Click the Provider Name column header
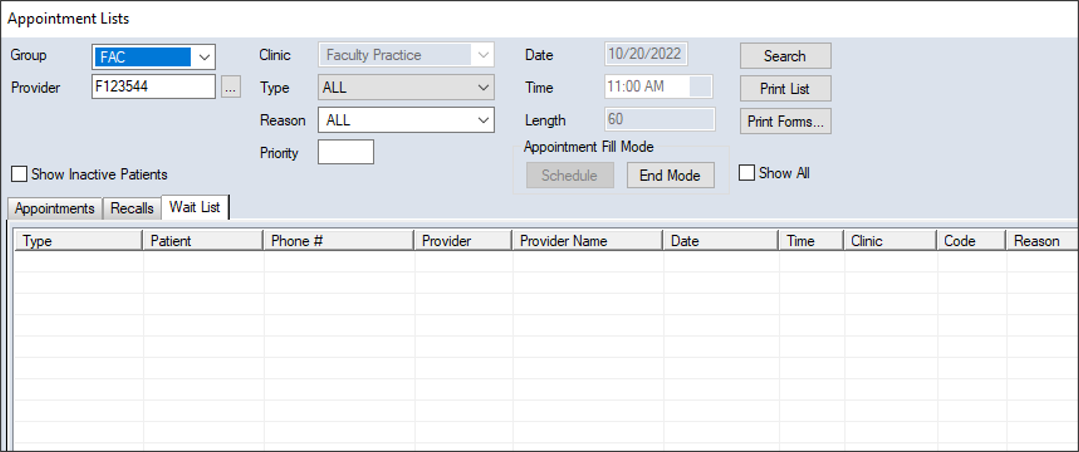The height and width of the screenshot is (452, 1079). [587, 241]
